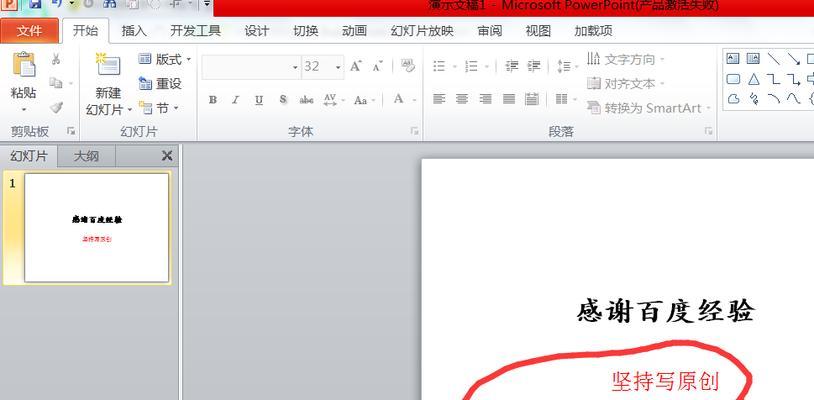Image resolution: width=814 pixels, height=400 pixels.
Task: Click the Increase Font Size icon
Action: [x=356, y=66]
